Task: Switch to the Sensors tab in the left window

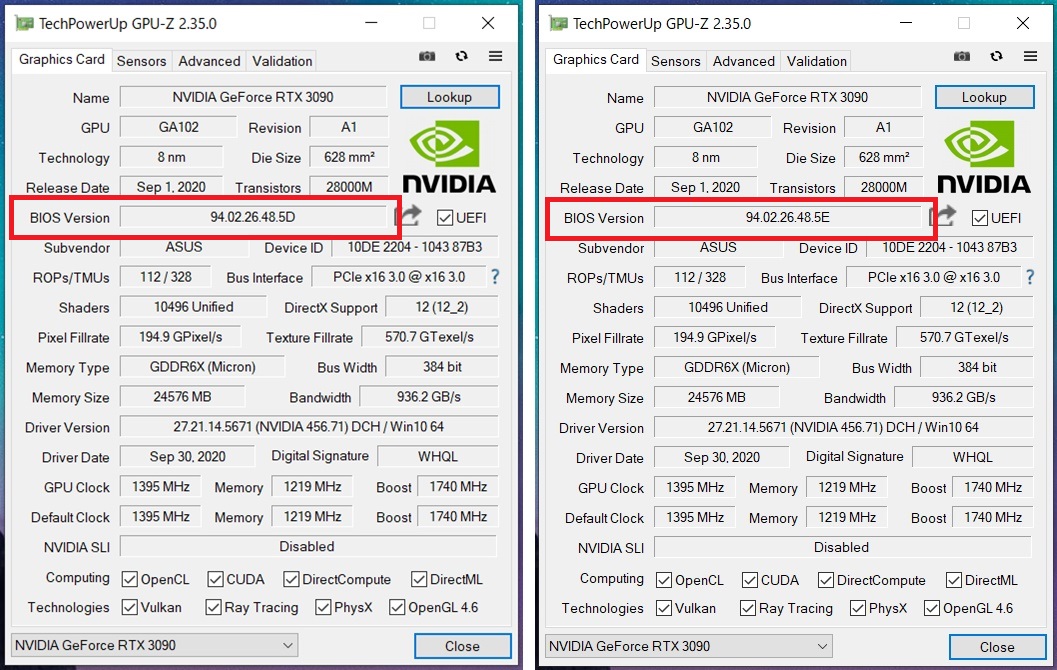Action: click(142, 61)
